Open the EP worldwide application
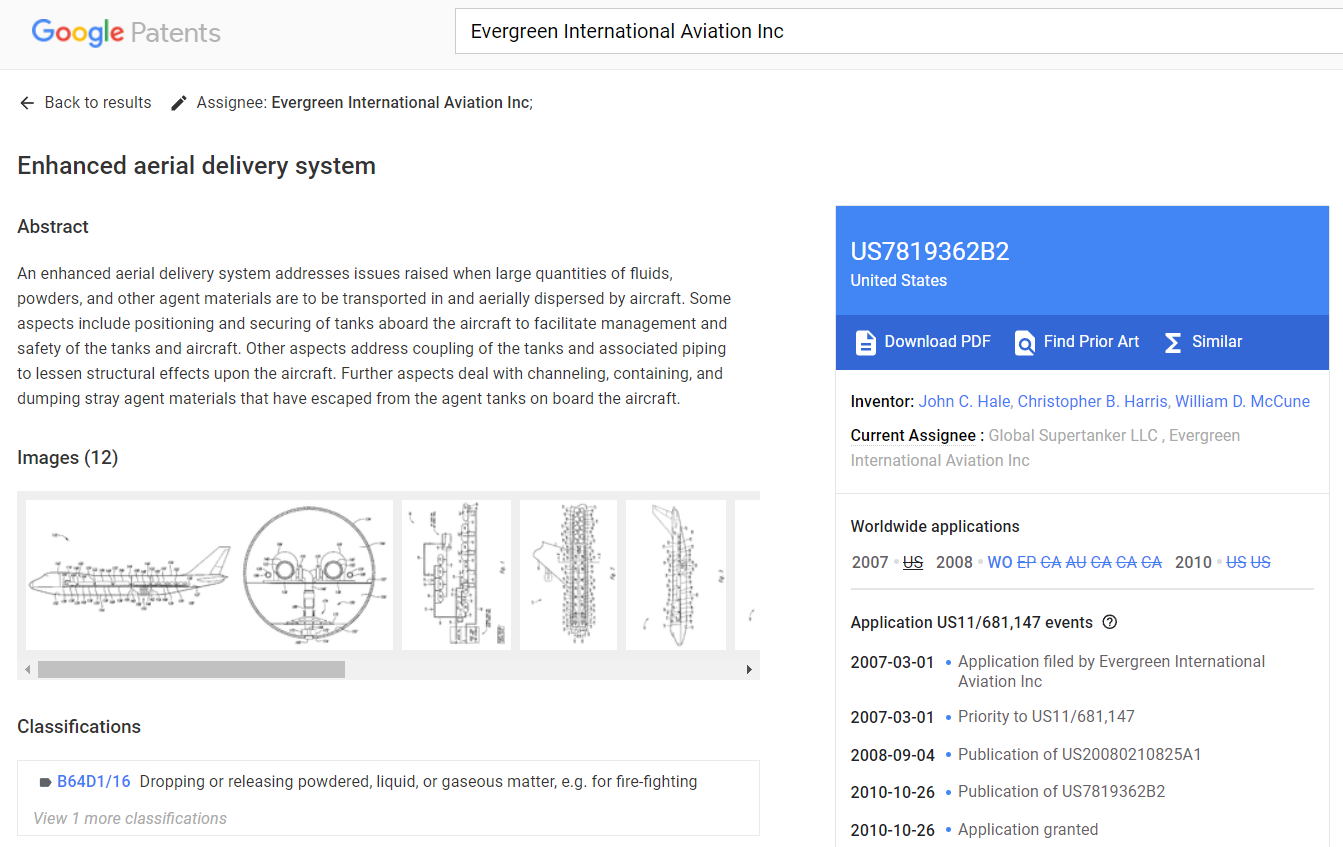1343x847 pixels. [x=1026, y=562]
